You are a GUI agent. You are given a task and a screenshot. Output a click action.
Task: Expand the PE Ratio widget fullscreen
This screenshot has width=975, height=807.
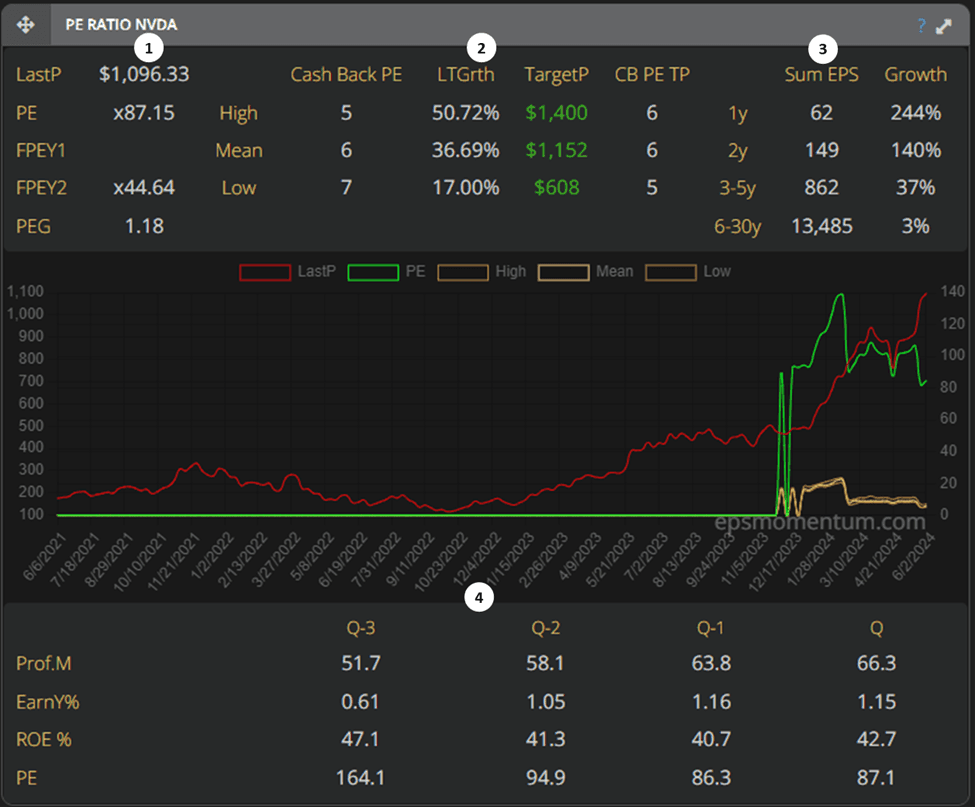(943, 25)
